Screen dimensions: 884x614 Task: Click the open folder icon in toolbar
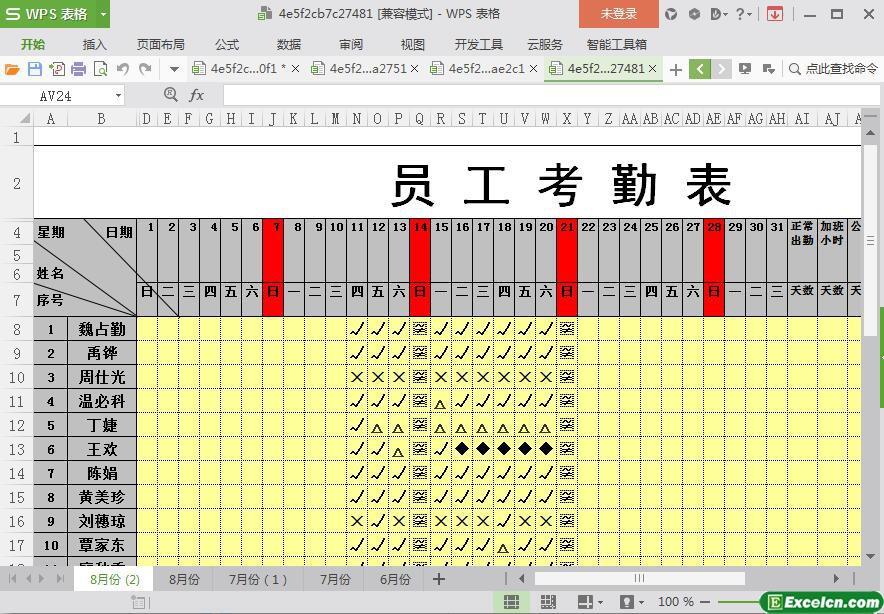point(12,69)
